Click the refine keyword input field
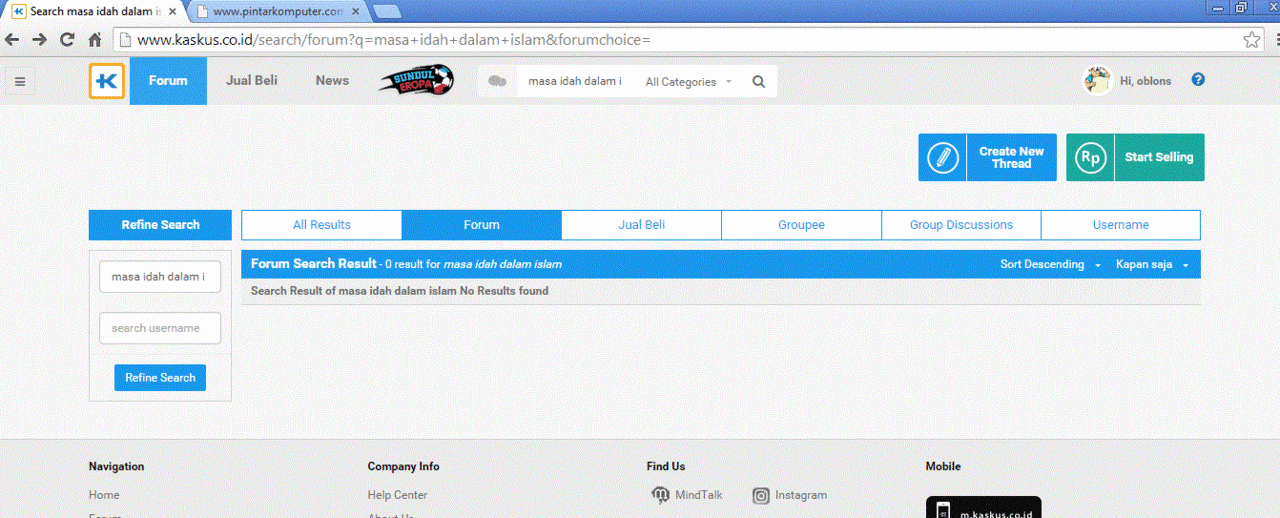Image resolution: width=1280 pixels, height=518 pixels. (x=160, y=277)
